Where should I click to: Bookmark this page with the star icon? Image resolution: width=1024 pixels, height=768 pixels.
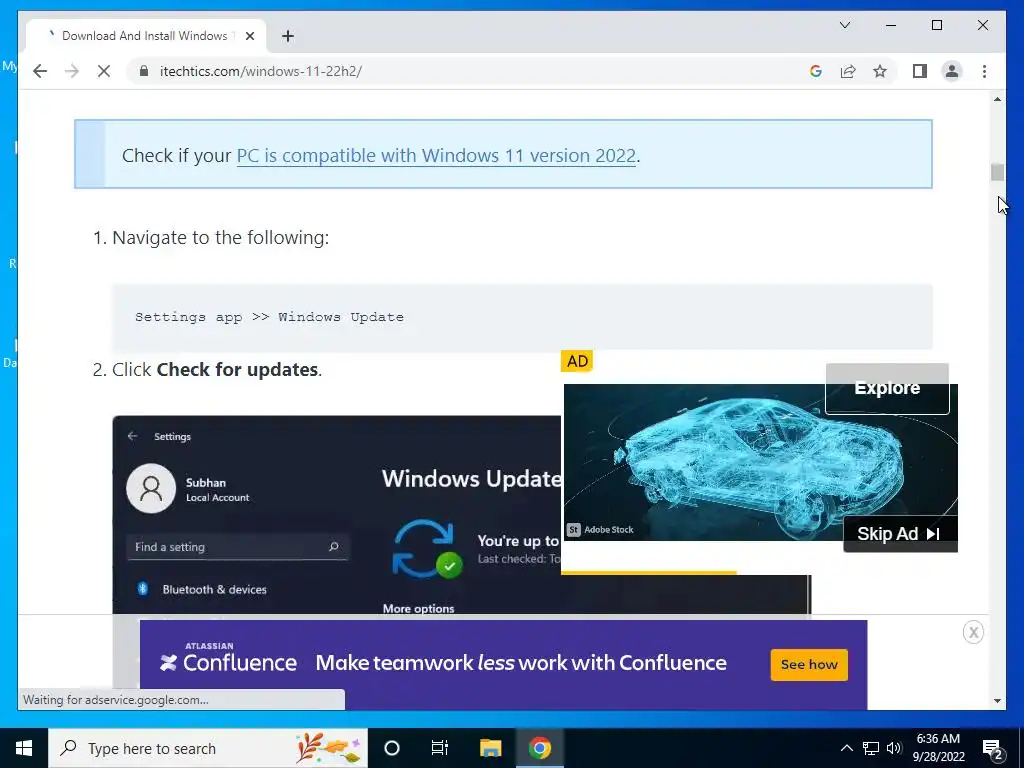(880, 71)
